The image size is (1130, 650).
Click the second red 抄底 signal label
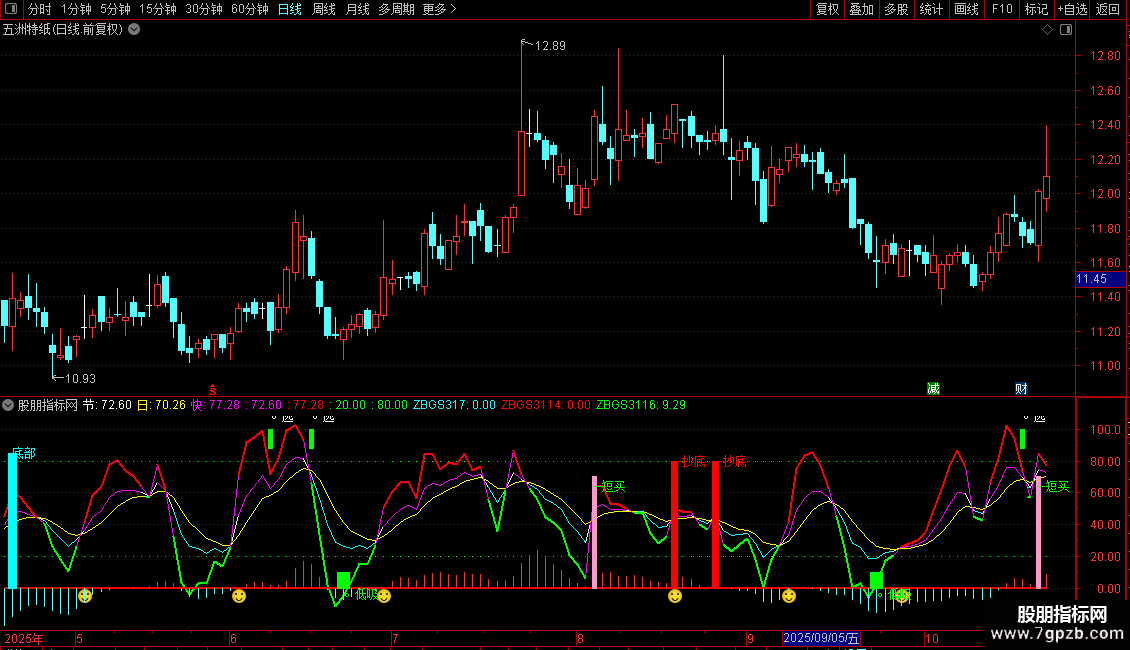coord(734,461)
